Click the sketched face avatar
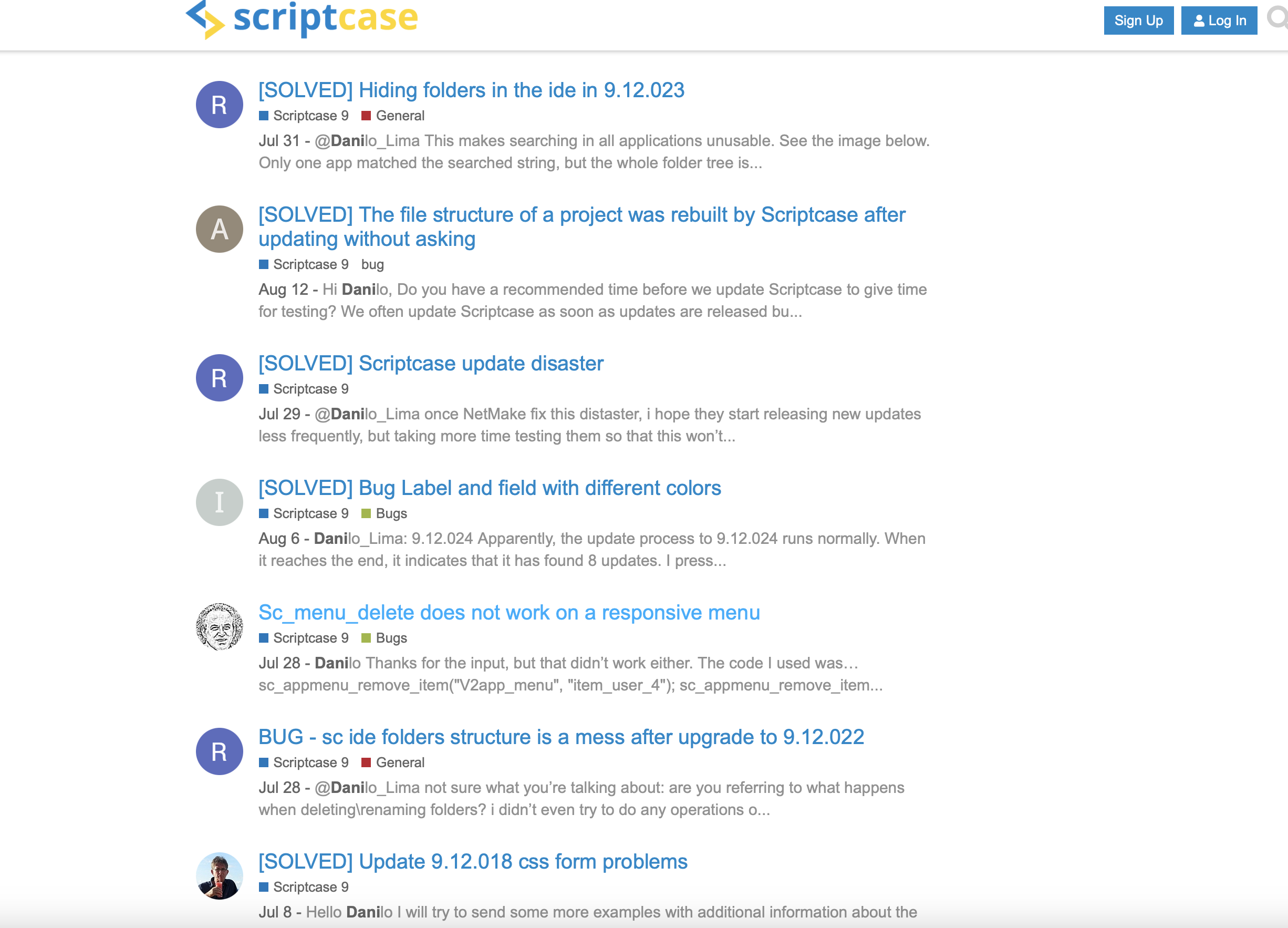The width and height of the screenshot is (1288, 928). (219, 627)
